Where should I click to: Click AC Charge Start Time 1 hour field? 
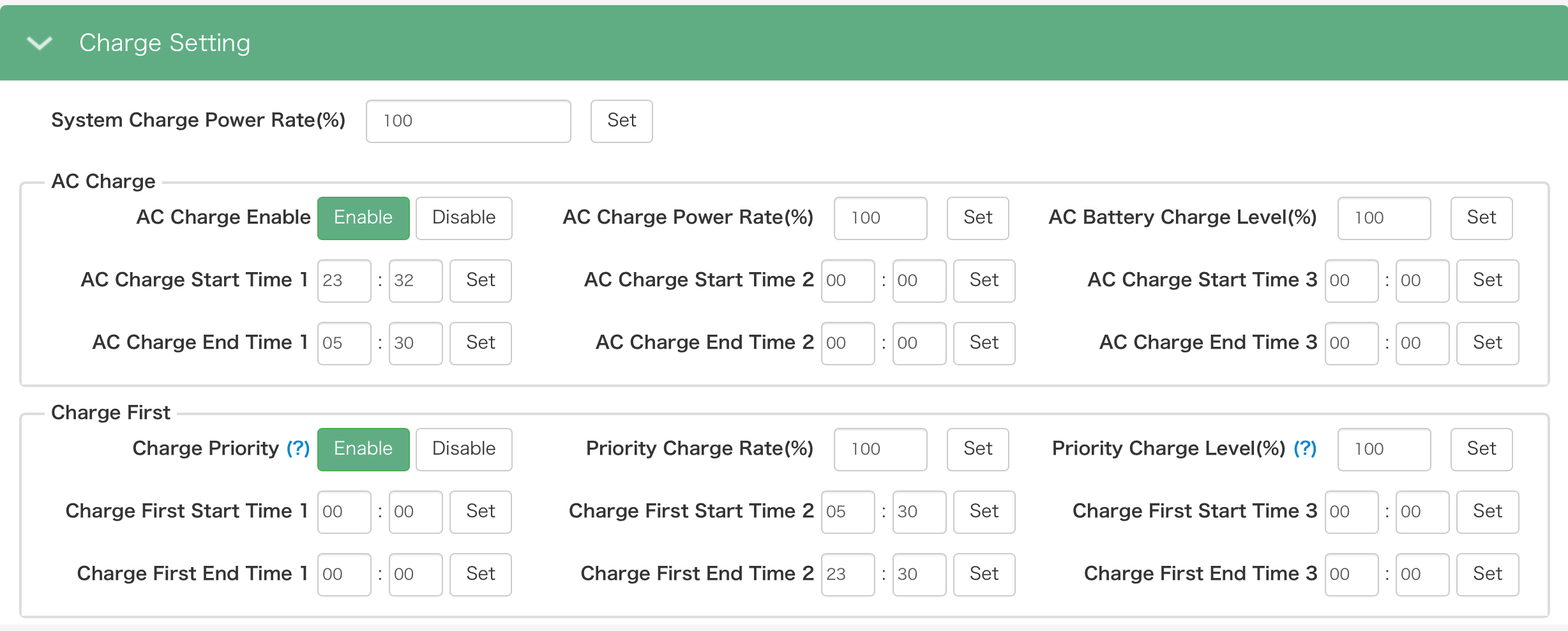[344, 280]
